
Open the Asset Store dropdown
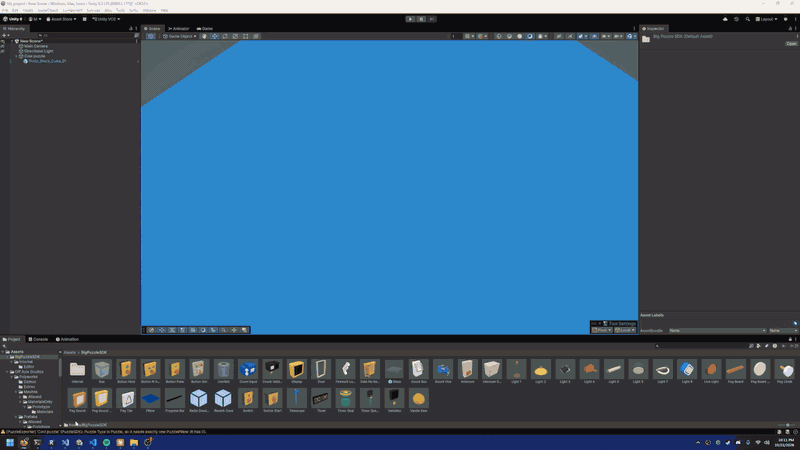coord(61,19)
